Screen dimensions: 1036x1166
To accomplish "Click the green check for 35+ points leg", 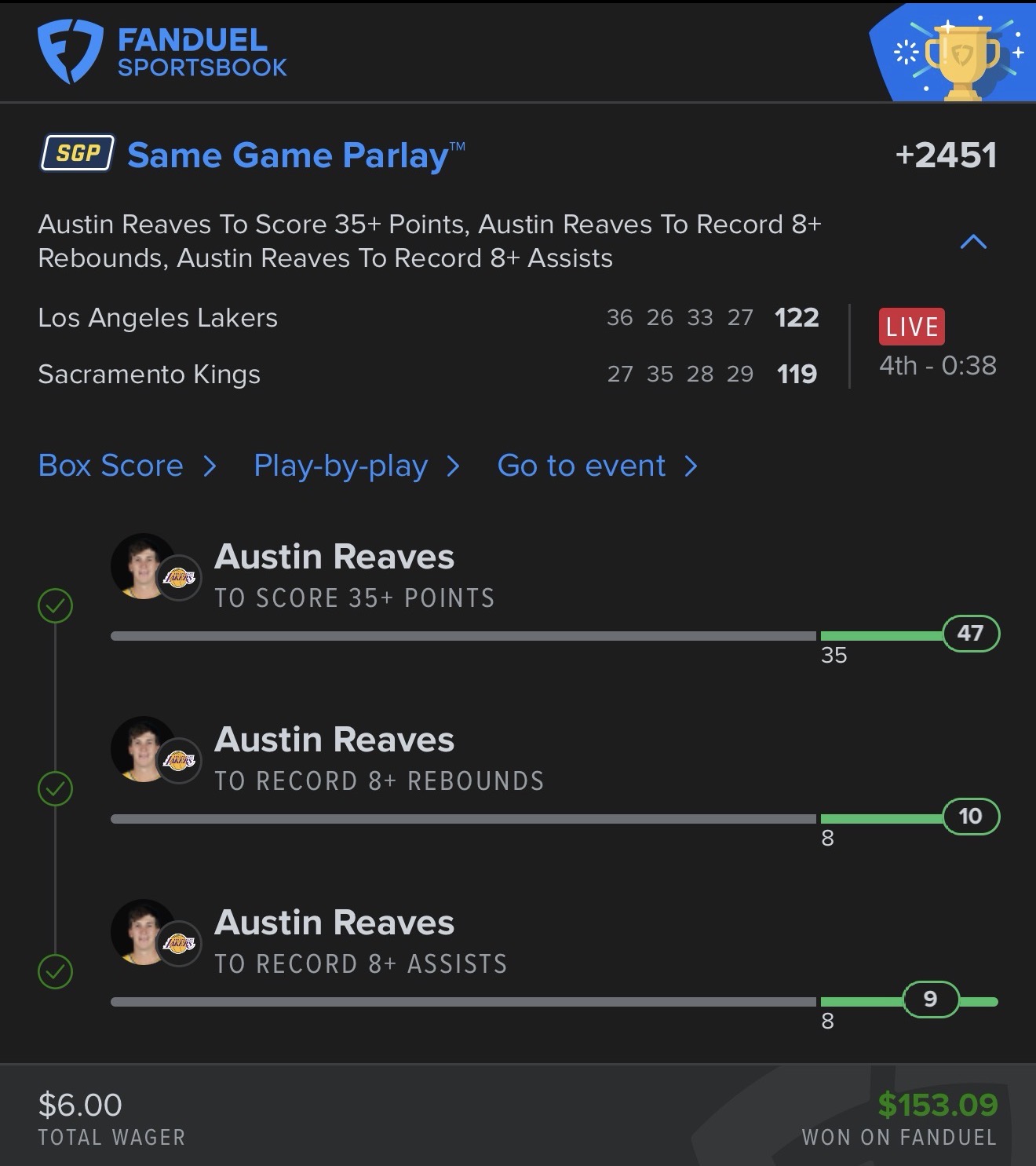I will click(56, 605).
